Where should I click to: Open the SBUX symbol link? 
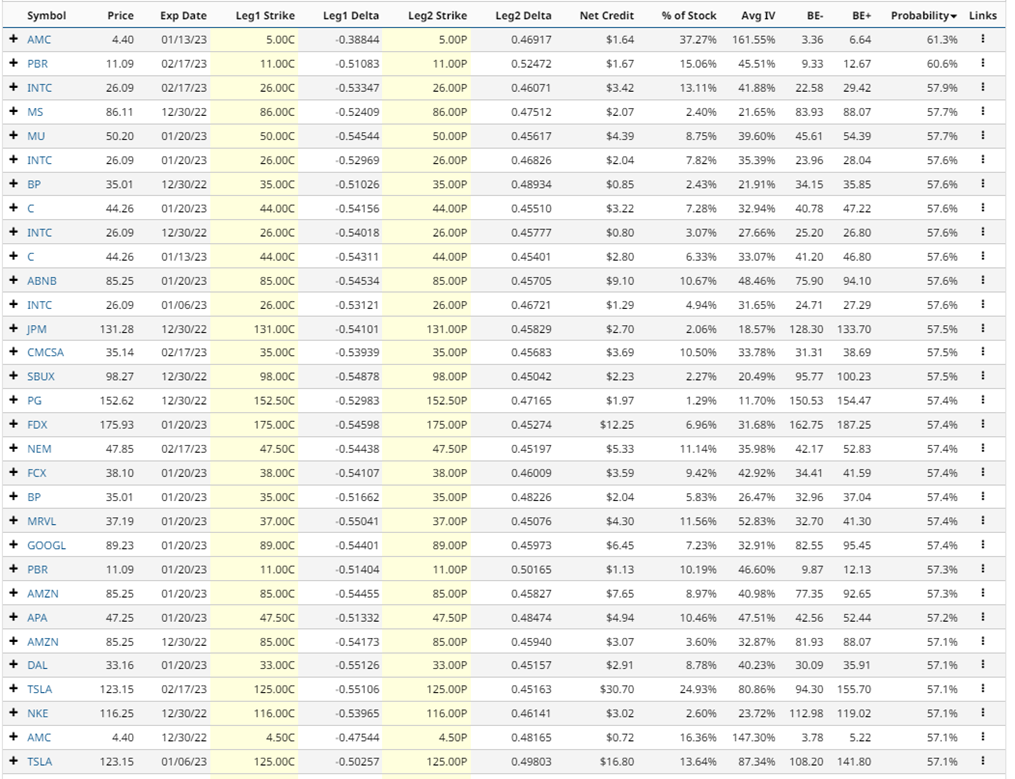coord(41,376)
